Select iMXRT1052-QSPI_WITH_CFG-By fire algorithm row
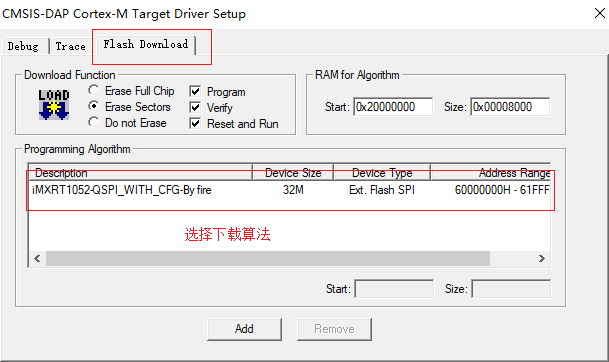The width and height of the screenshot is (609, 362). pos(290,190)
